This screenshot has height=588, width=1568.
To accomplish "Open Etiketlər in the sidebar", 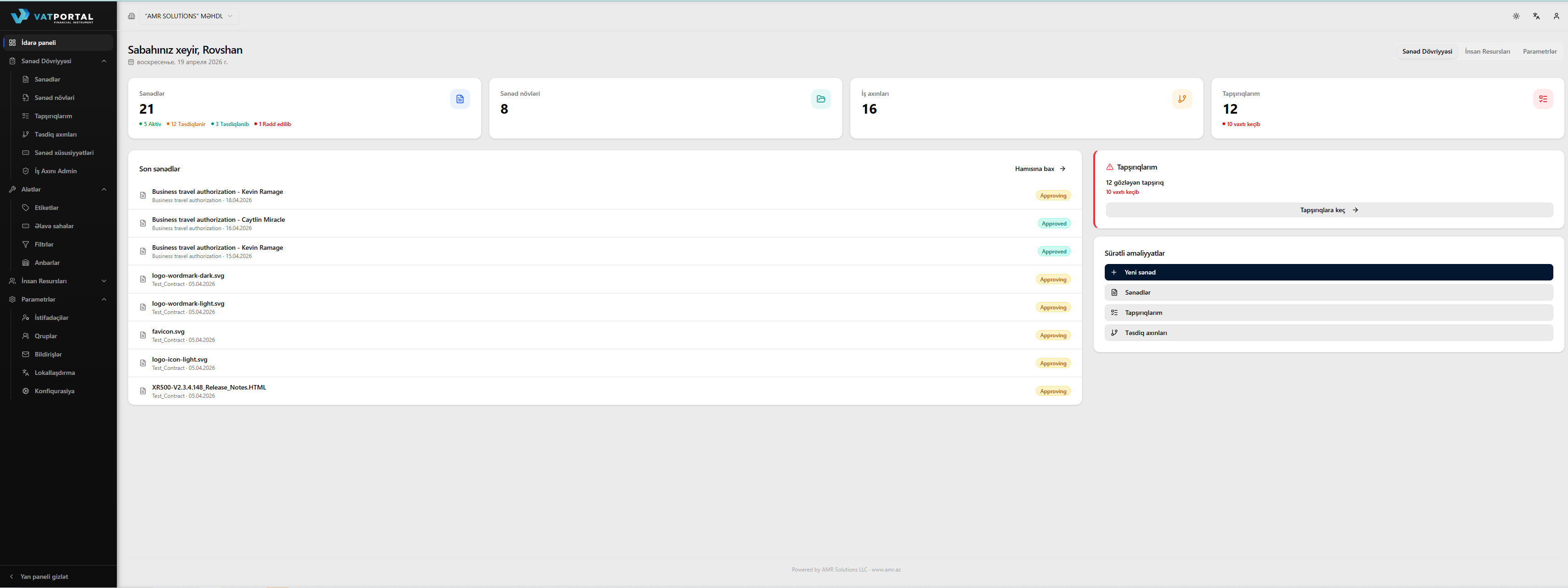I will click(46, 208).
